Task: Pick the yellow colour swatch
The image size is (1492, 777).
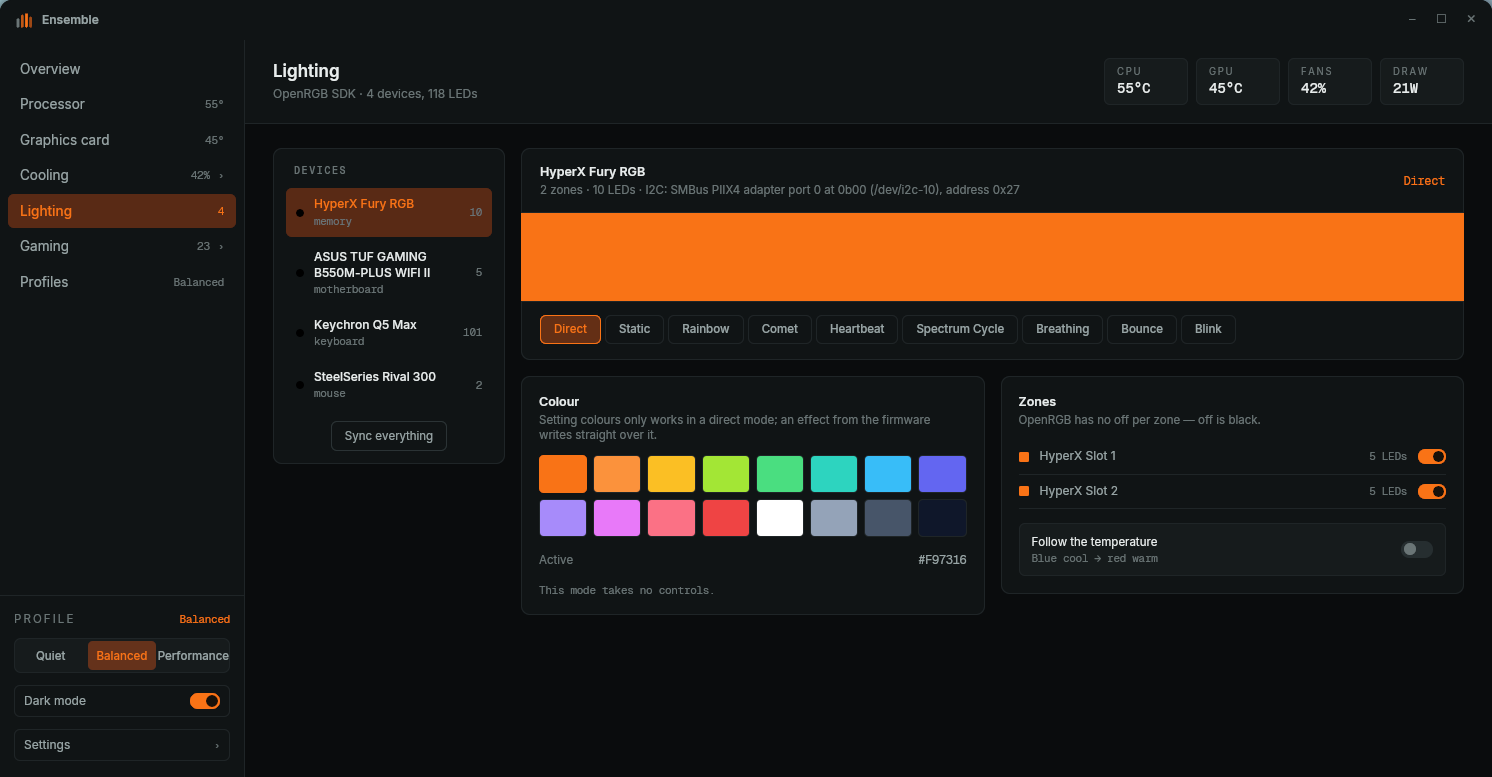Action: click(671, 474)
